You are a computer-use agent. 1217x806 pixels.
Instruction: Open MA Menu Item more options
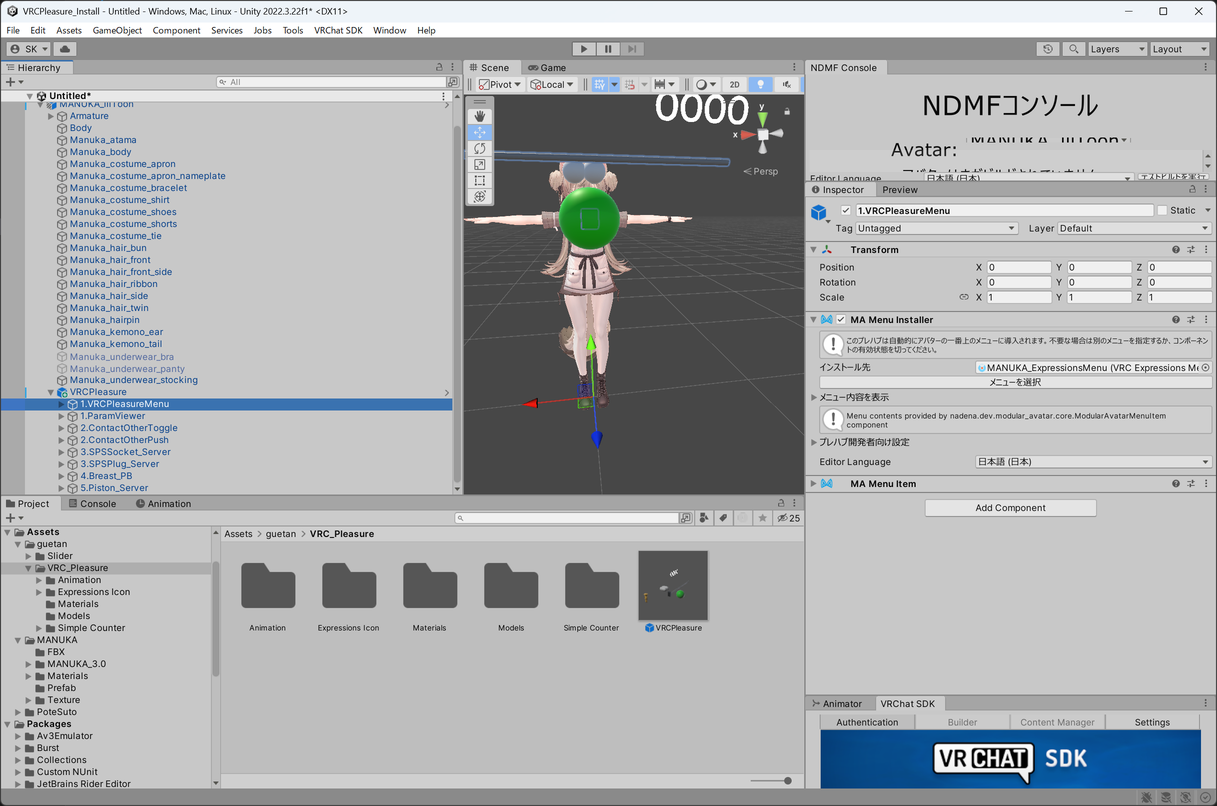coord(1206,484)
